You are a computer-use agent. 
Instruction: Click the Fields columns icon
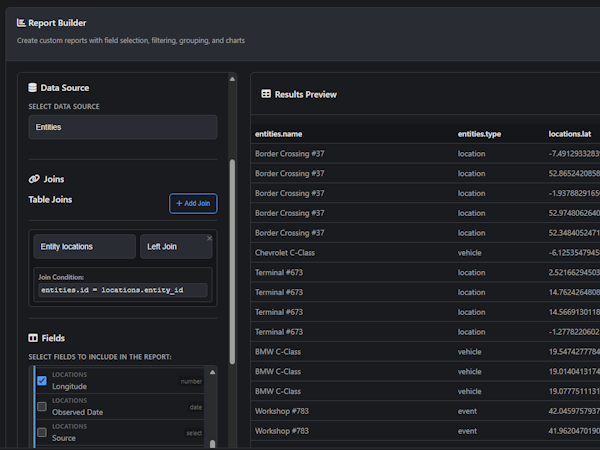pos(33,338)
